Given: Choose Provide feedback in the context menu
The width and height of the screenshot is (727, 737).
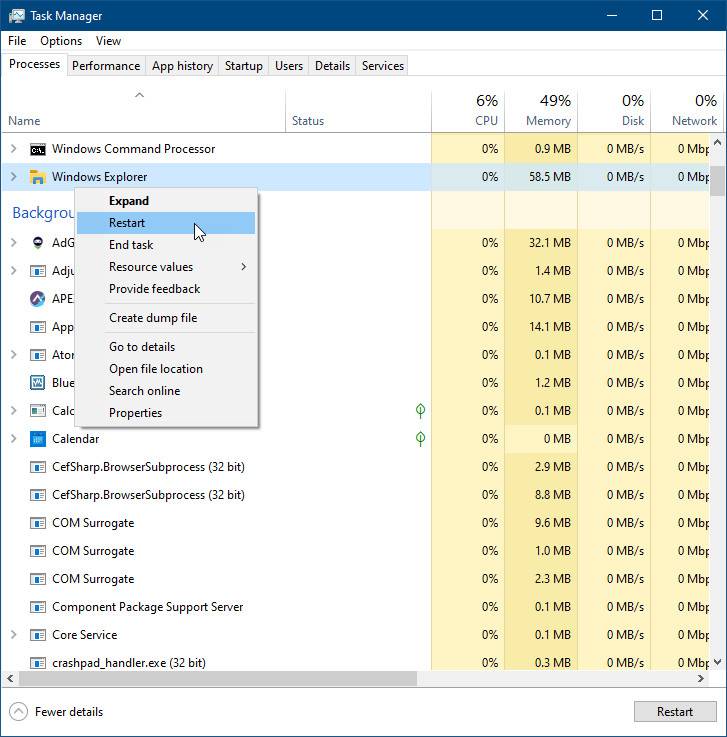Looking at the screenshot, I should pos(166,289).
